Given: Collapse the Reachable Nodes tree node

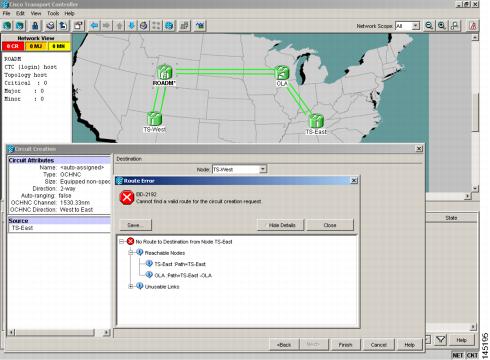Looking at the screenshot, I should coord(131,253).
